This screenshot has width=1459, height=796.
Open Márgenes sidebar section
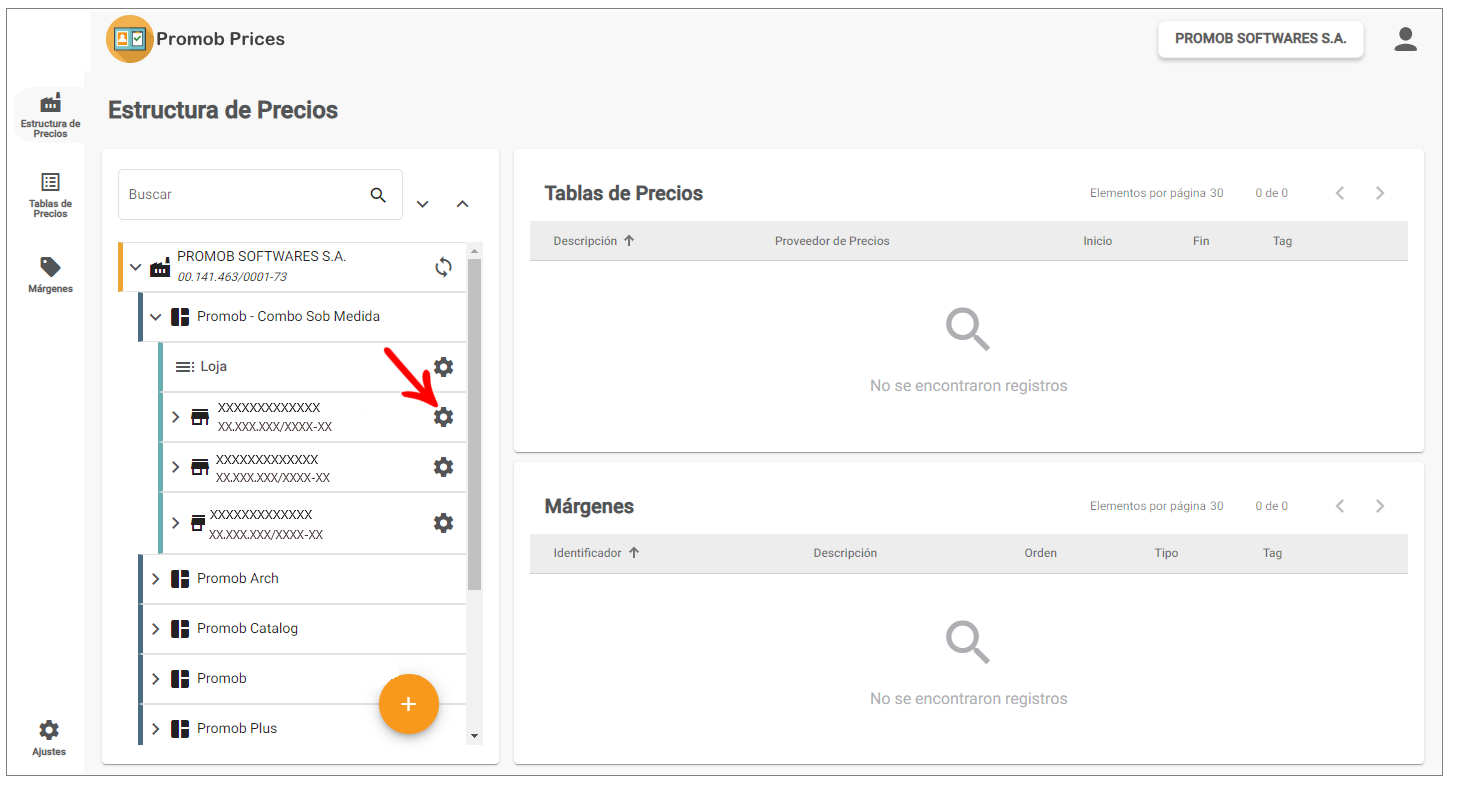(x=50, y=275)
